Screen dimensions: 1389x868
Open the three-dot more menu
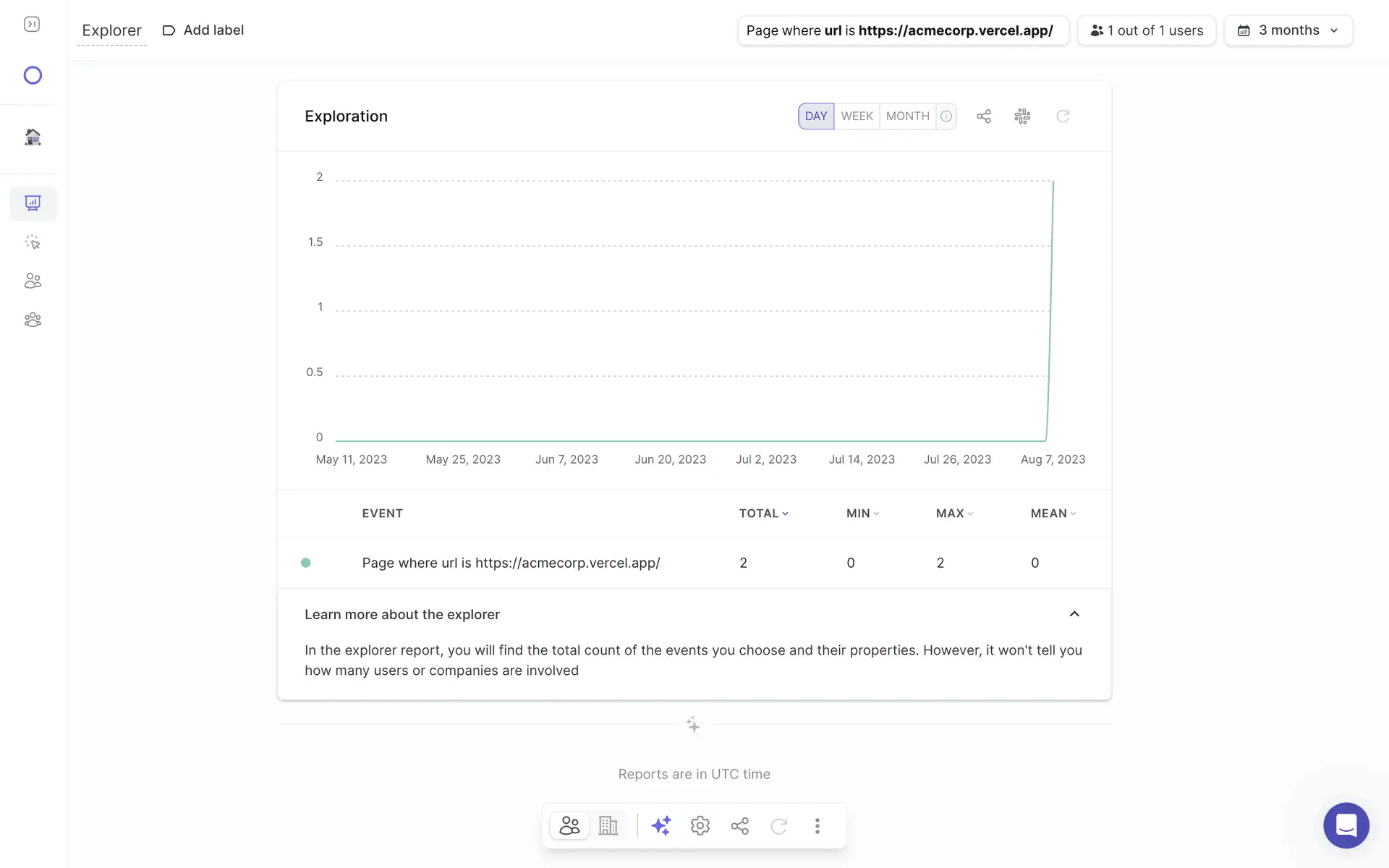pyautogui.click(x=817, y=825)
